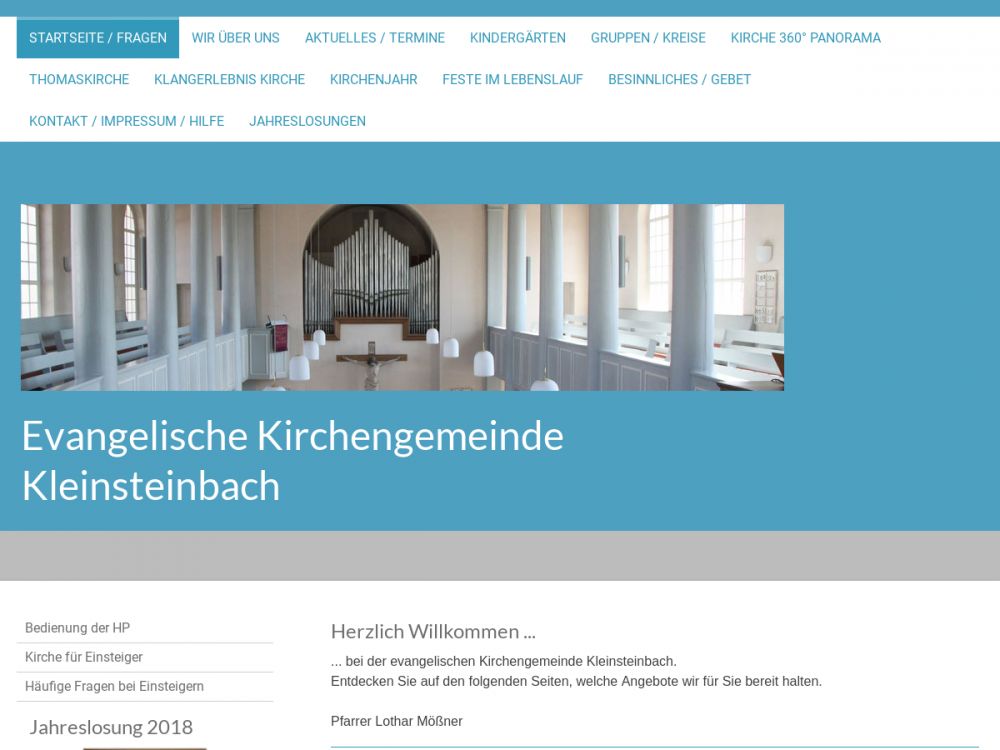Click the Jahreslosung 2018 sidebar heading
Viewport: 1000px width, 750px height.
tap(111, 727)
